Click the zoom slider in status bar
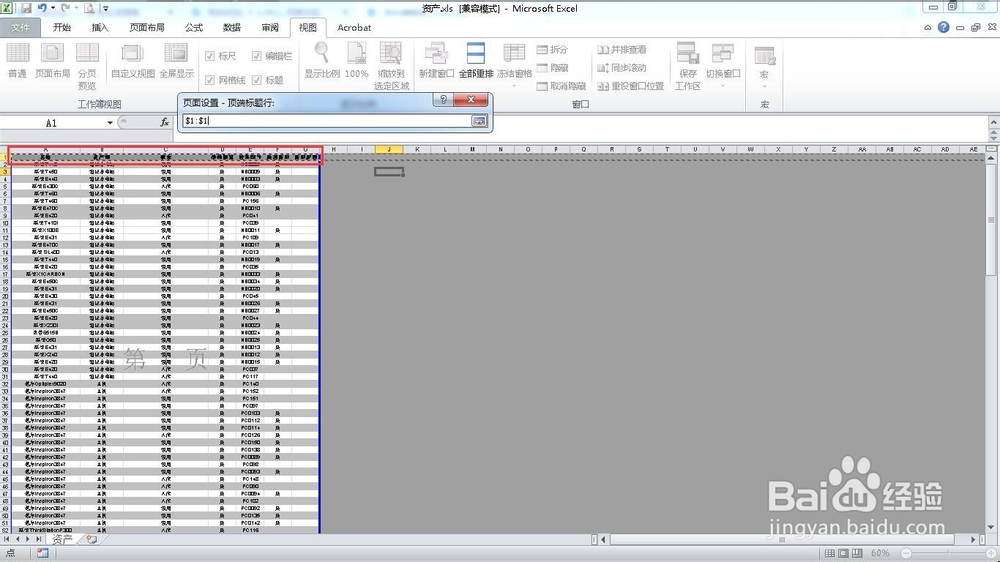The height and width of the screenshot is (562, 1000). (950, 553)
